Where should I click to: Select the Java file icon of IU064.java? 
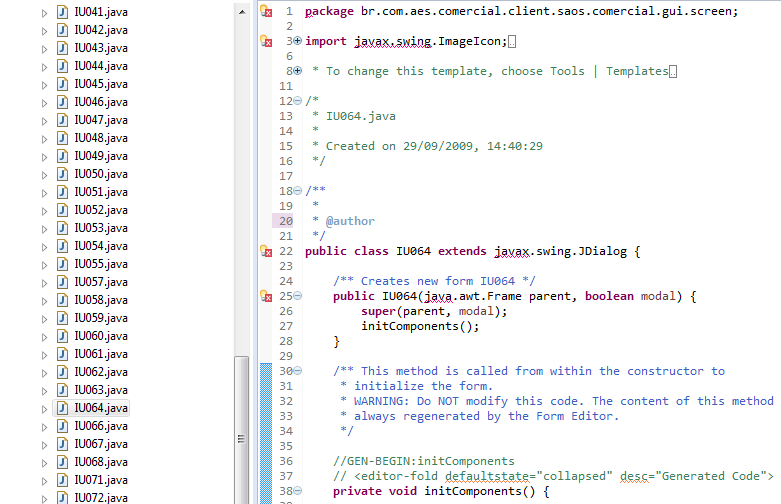pos(62,408)
